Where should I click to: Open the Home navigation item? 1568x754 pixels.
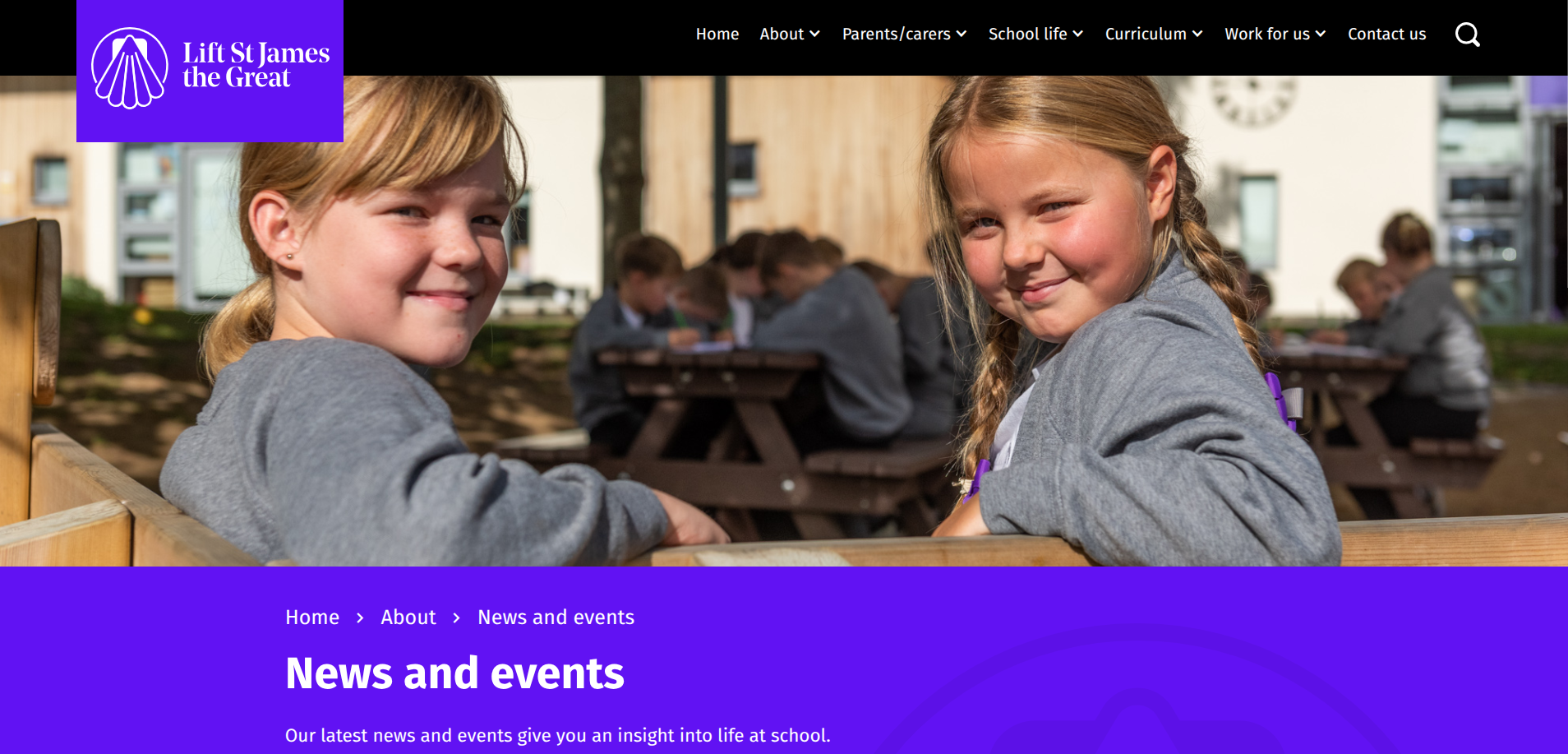click(717, 34)
